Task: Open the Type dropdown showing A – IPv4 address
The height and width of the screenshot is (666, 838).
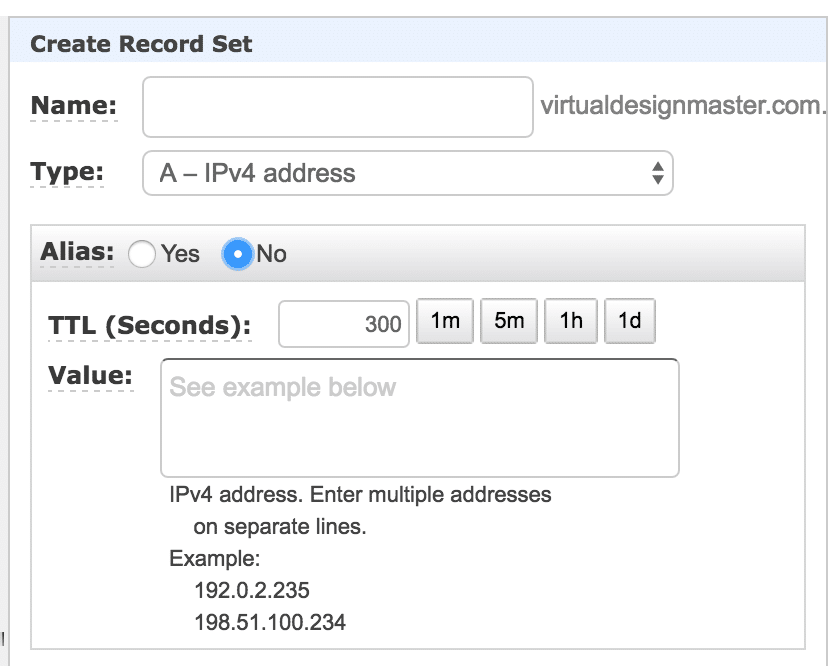Action: 407,173
